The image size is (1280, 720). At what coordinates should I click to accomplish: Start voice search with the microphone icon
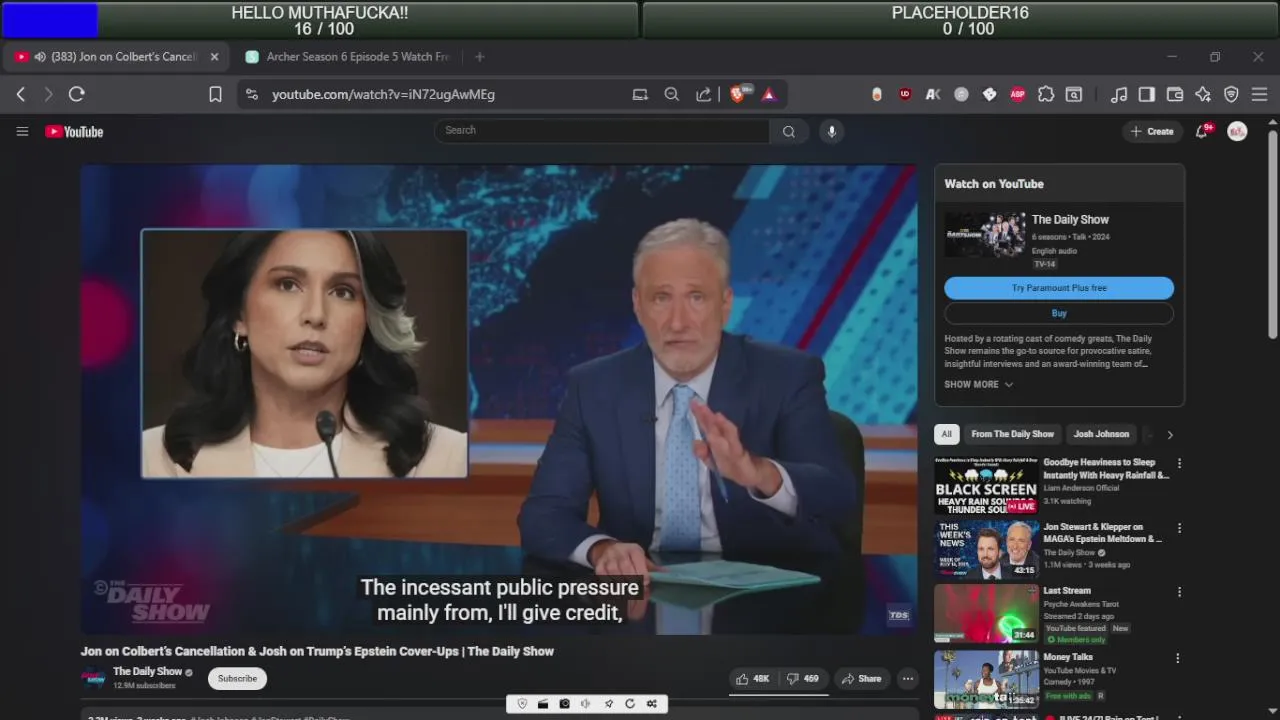[831, 131]
